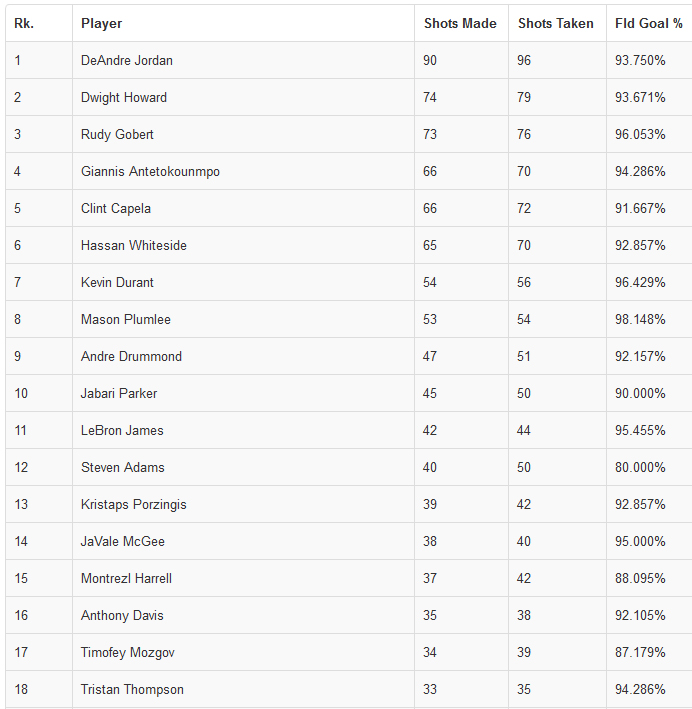
Task: Select Steven Adams' 80.000% cell
Action: (x=640, y=467)
